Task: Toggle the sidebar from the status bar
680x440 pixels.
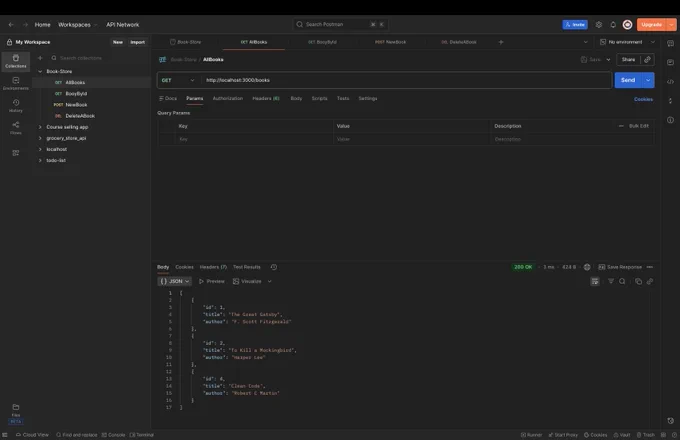Action: [x=5, y=435]
